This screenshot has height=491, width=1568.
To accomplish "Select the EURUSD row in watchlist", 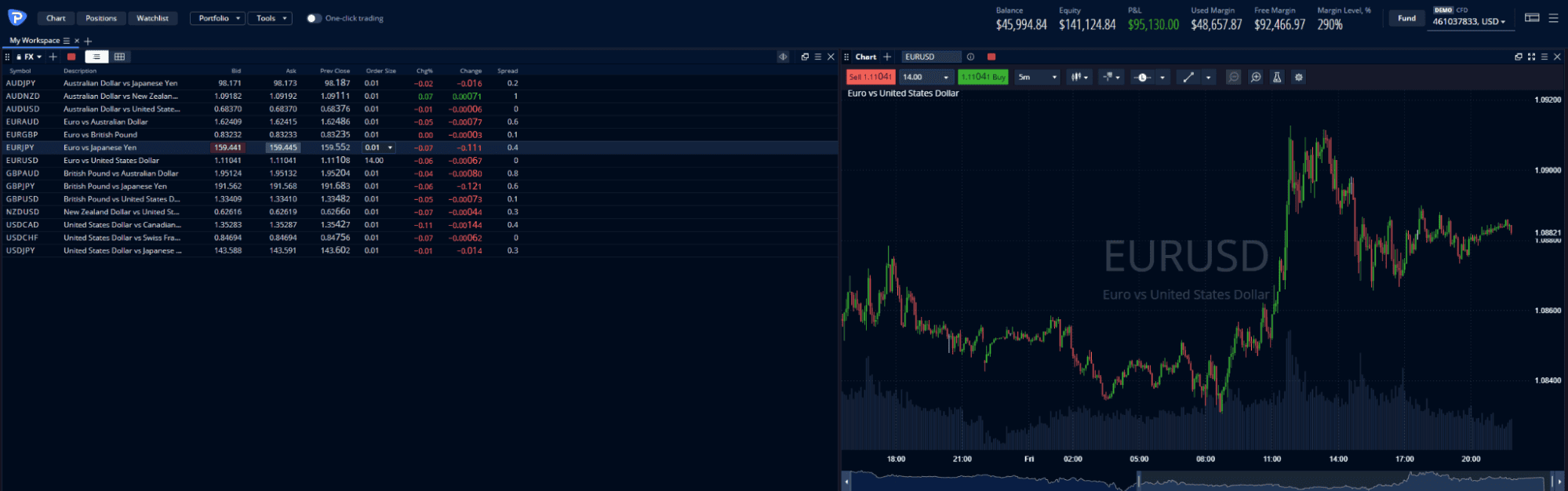I will click(x=420, y=160).
